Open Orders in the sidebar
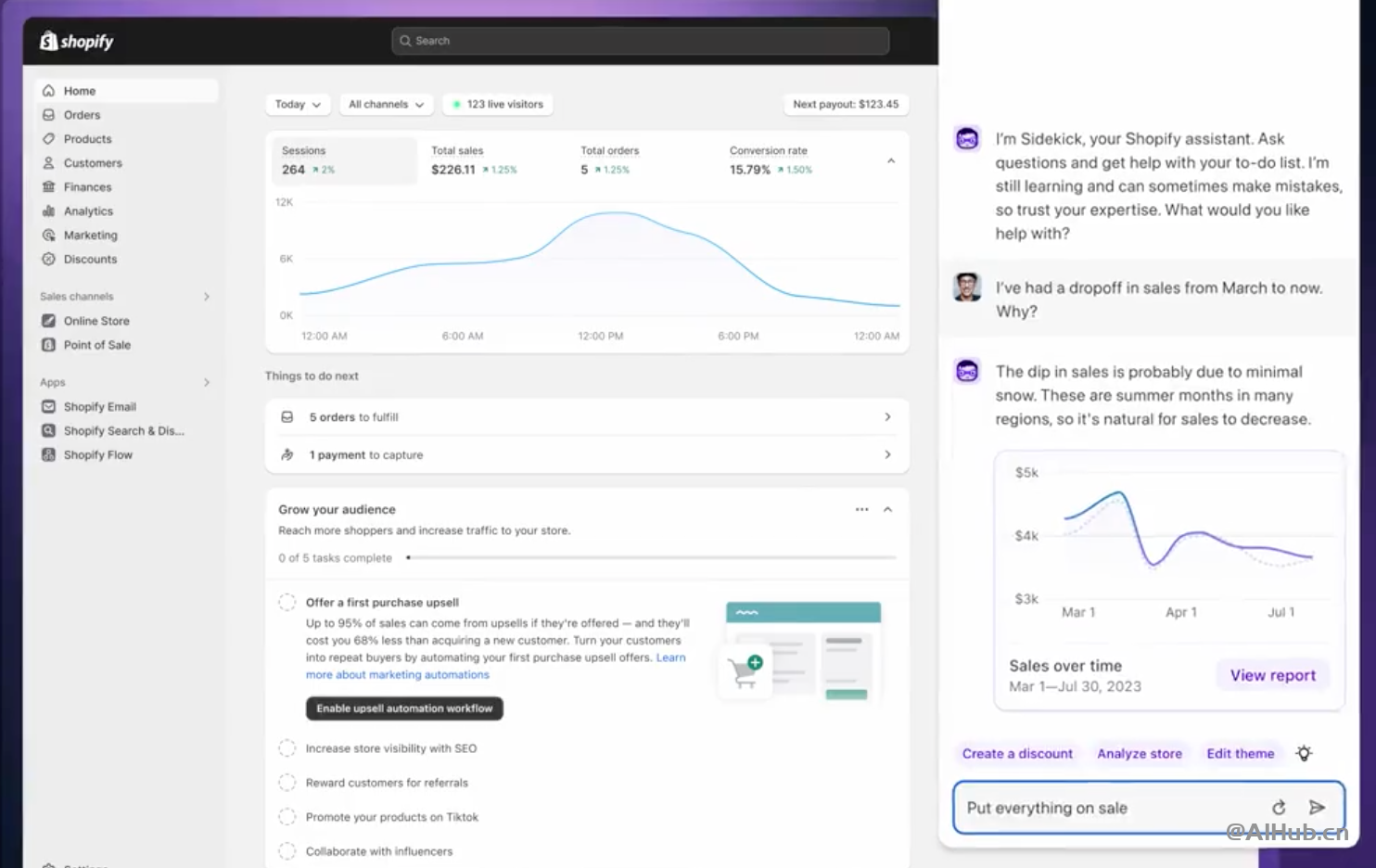 click(127, 115)
